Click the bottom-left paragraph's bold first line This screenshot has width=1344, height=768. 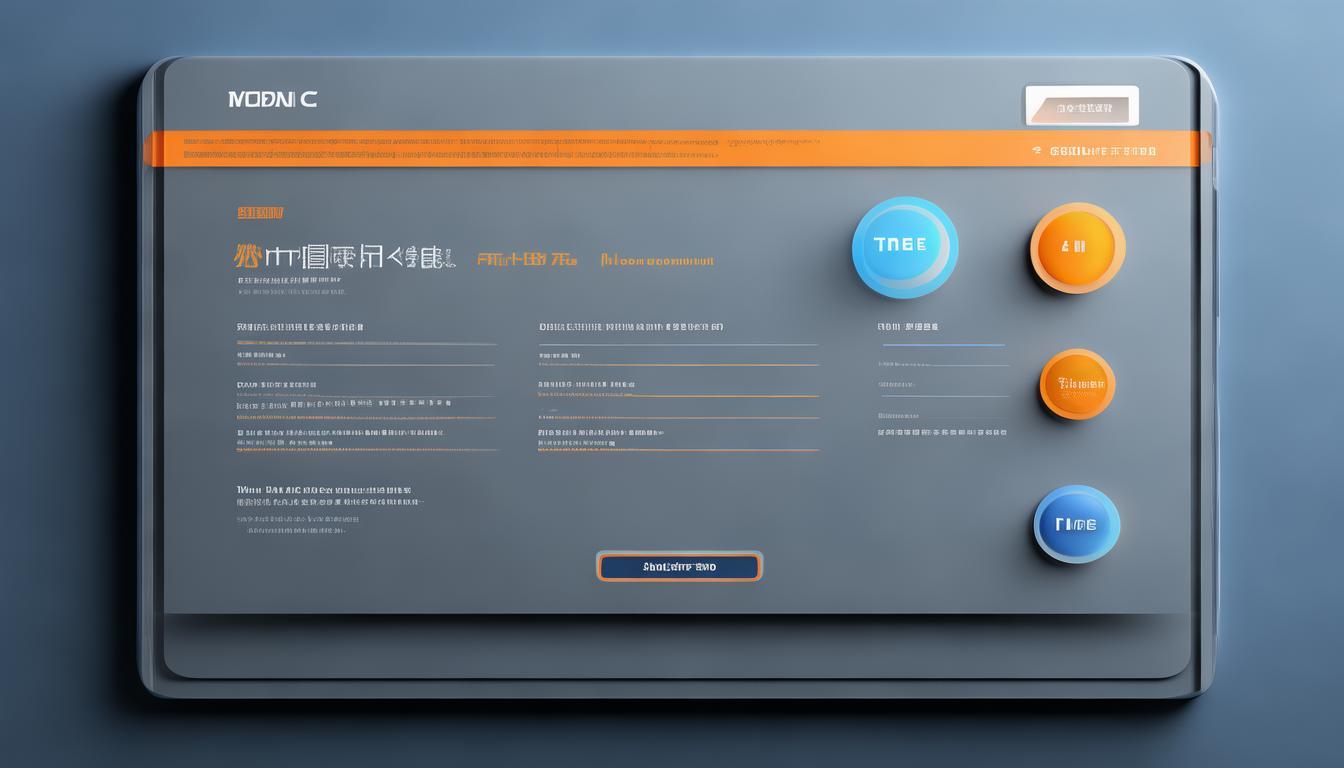(x=324, y=491)
